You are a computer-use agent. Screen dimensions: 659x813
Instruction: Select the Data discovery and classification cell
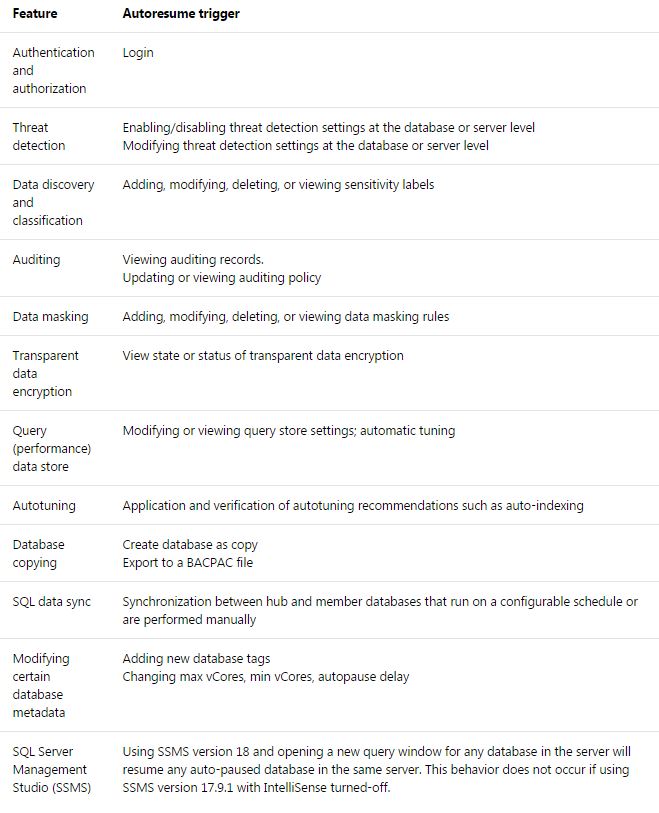coord(53,202)
